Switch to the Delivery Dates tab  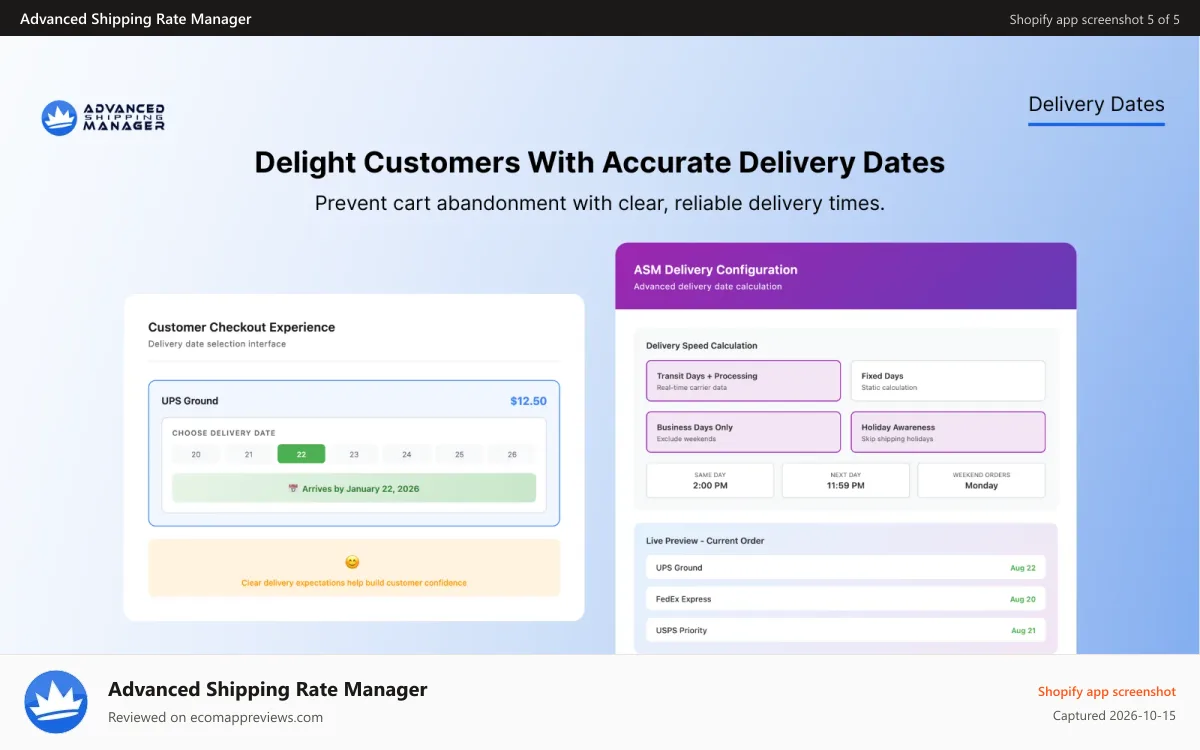tap(1096, 105)
